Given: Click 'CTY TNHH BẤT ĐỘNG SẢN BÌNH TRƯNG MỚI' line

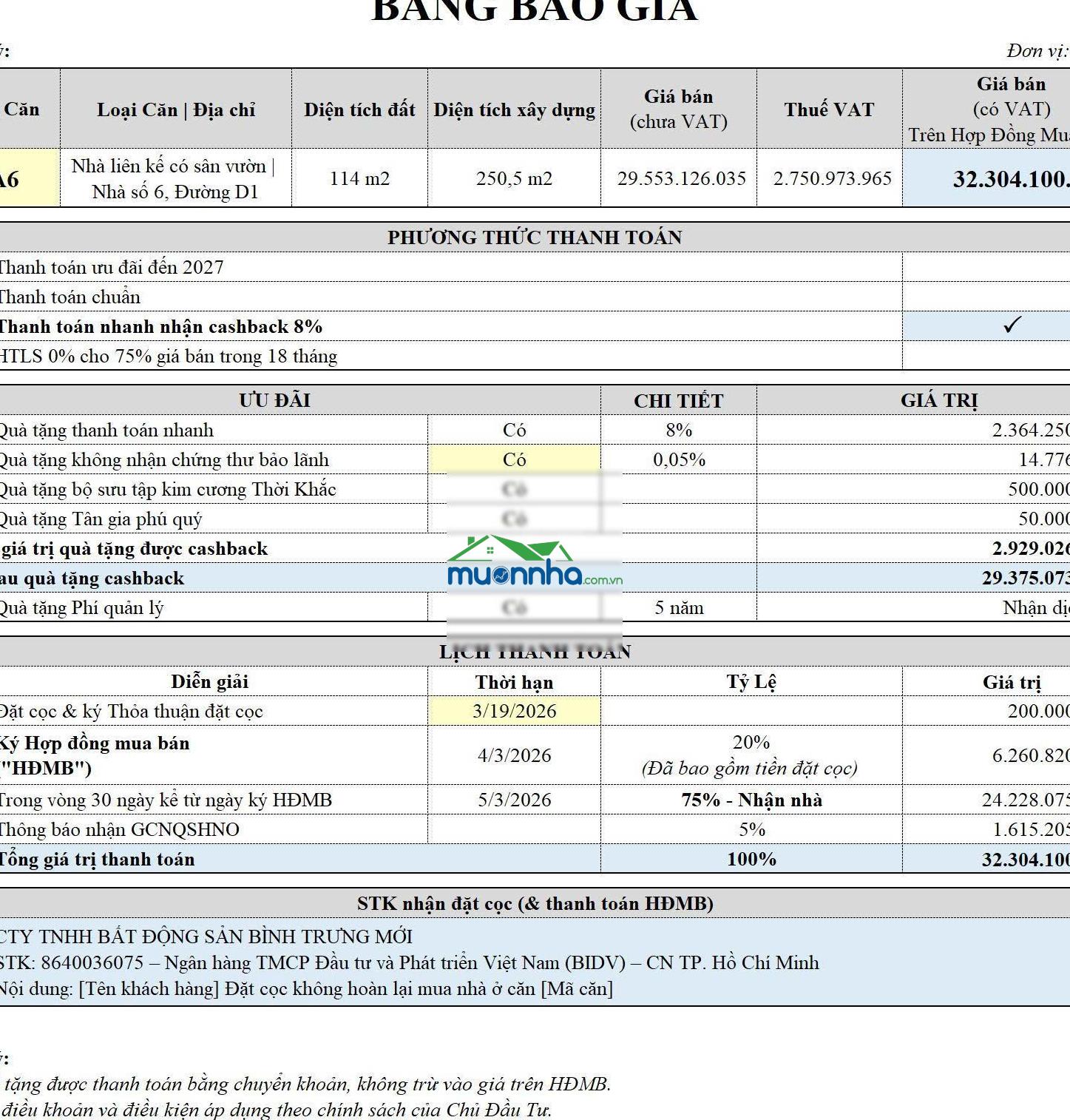Looking at the screenshot, I should tap(206, 937).
